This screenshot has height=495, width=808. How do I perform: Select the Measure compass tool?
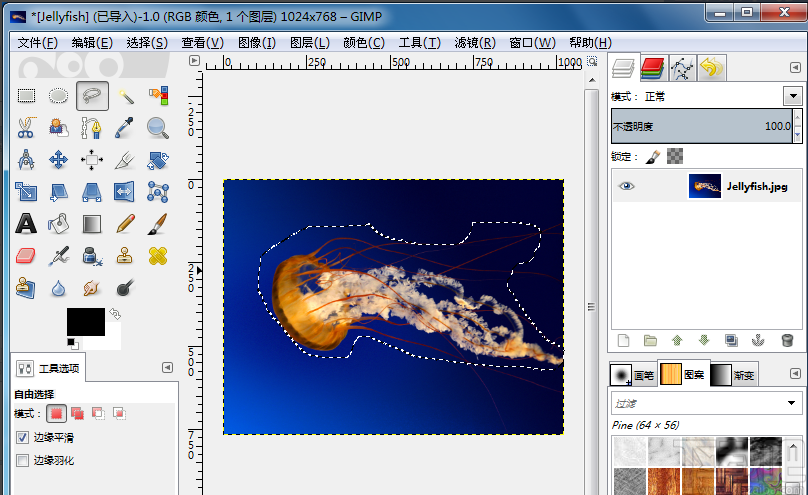coord(26,160)
